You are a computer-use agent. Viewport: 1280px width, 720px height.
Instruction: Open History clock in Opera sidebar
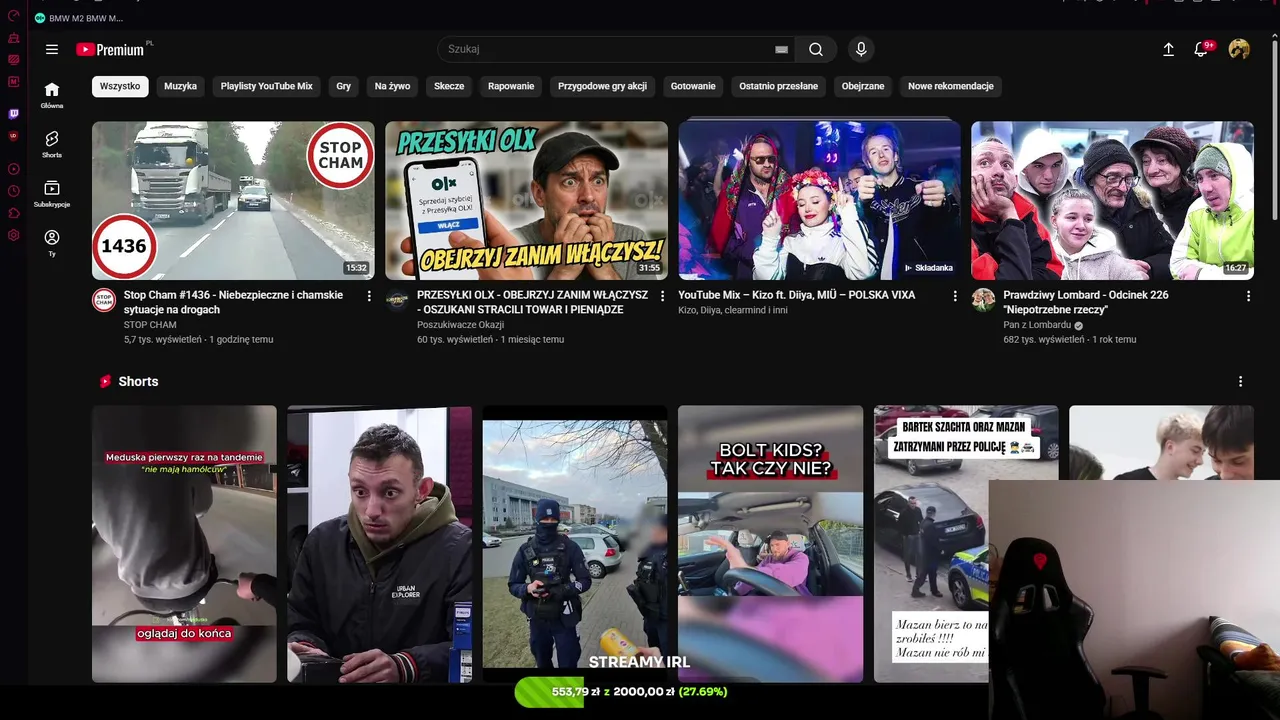pyautogui.click(x=14, y=191)
